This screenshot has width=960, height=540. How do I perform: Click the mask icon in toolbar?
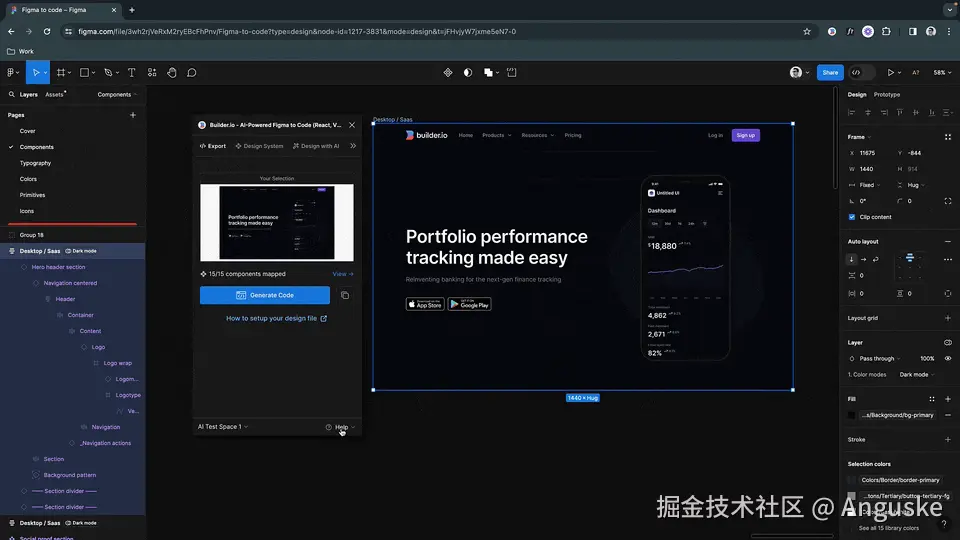point(468,72)
